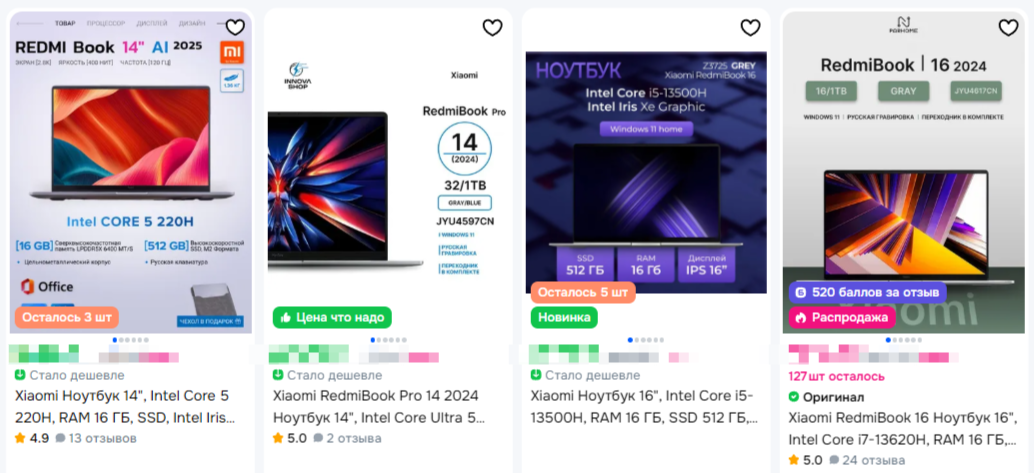
Task: Click the green 'Оригинал' verified checkmark icon
Action: [x=794, y=397]
